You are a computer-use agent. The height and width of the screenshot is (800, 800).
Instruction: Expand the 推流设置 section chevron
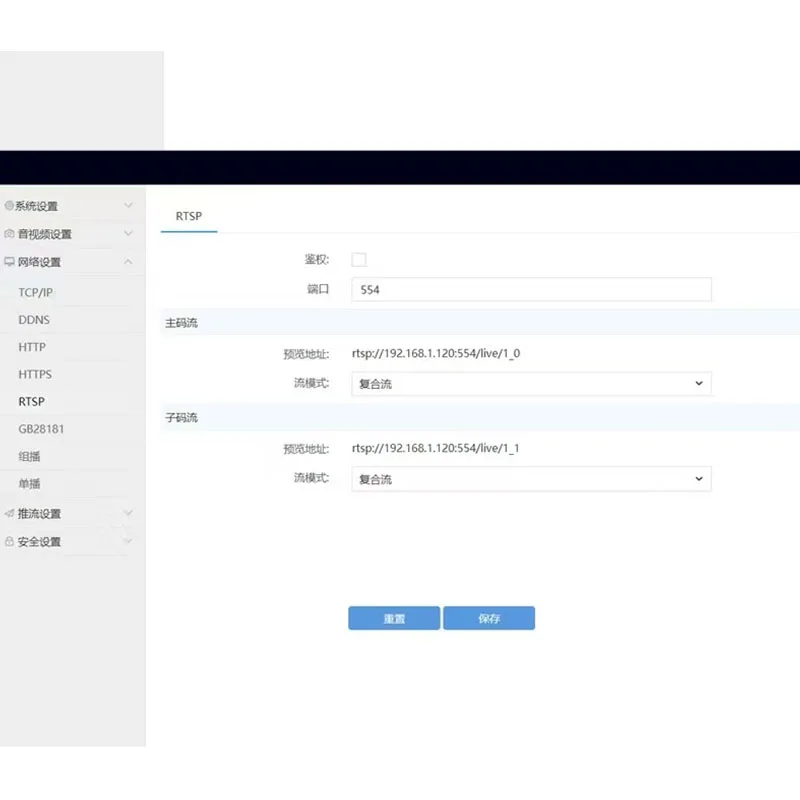coord(128,513)
